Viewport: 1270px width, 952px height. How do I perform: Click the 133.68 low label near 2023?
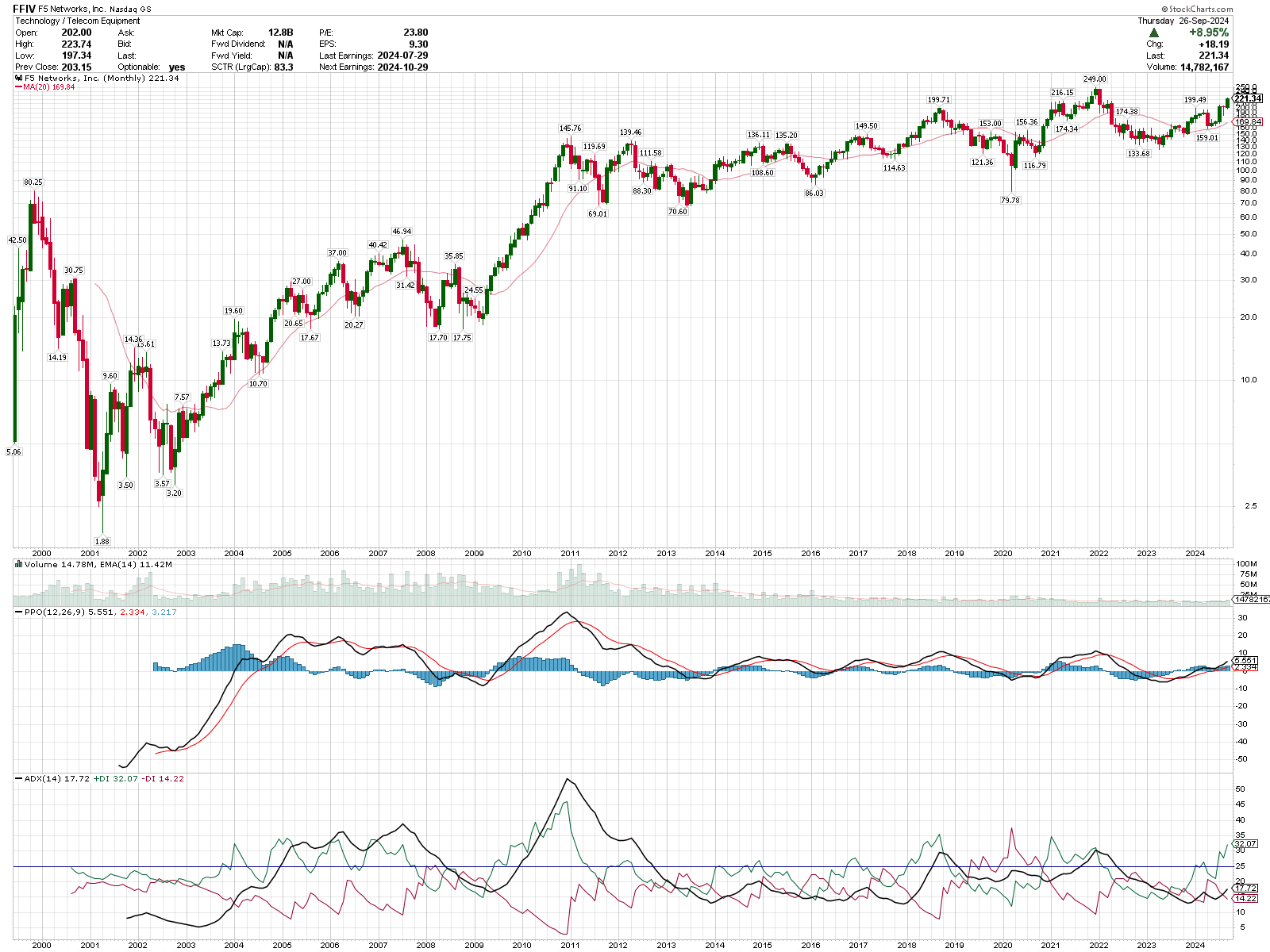click(1139, 154)
